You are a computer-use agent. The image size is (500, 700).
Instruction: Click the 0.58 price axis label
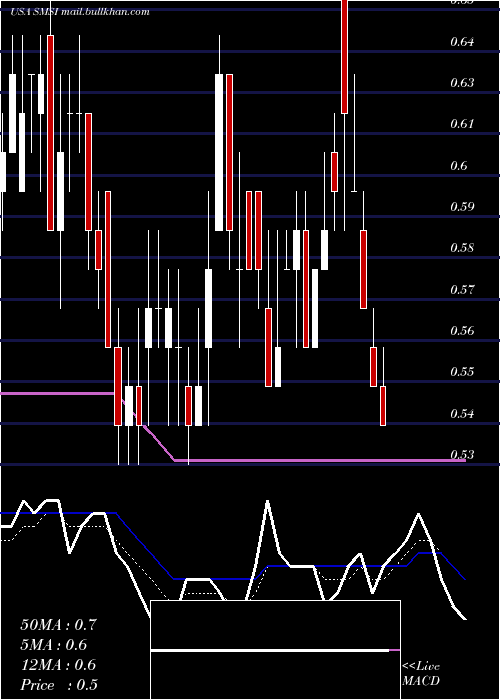point(462,248)
